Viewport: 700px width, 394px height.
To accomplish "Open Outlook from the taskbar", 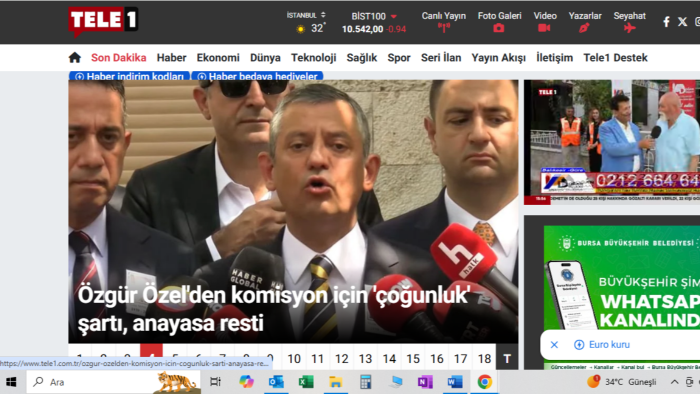I will point(276,382).
